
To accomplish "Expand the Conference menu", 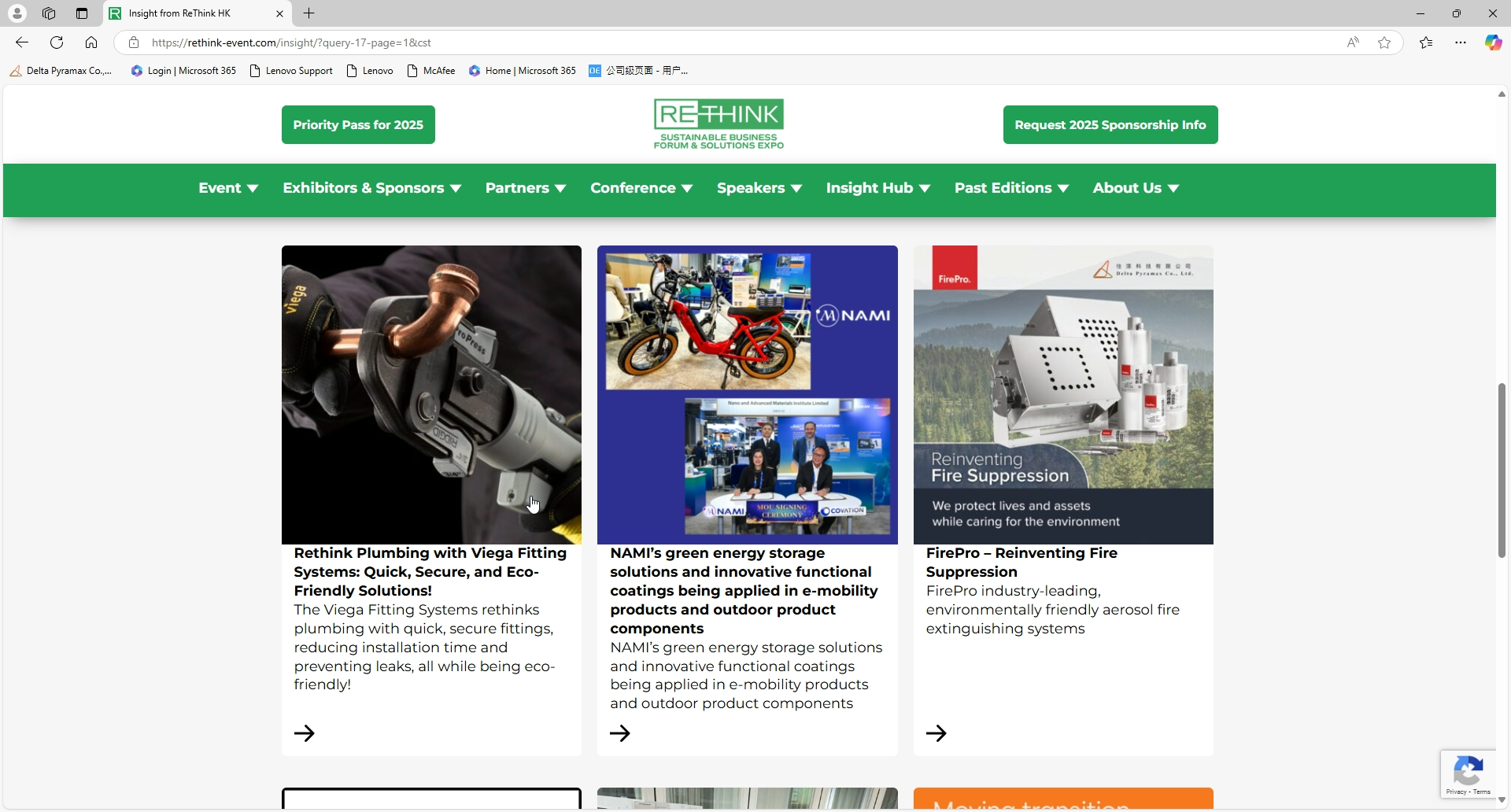I will pos(641,188).
